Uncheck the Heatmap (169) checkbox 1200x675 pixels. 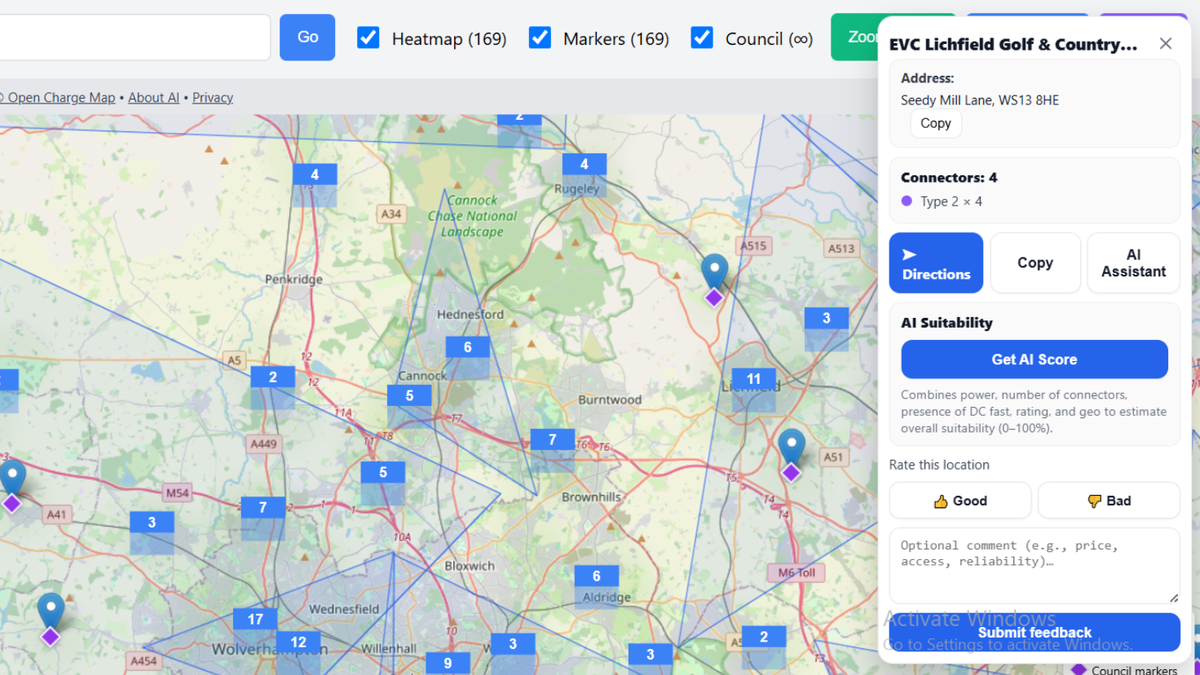pyautogui.click(x=368, y=37)
